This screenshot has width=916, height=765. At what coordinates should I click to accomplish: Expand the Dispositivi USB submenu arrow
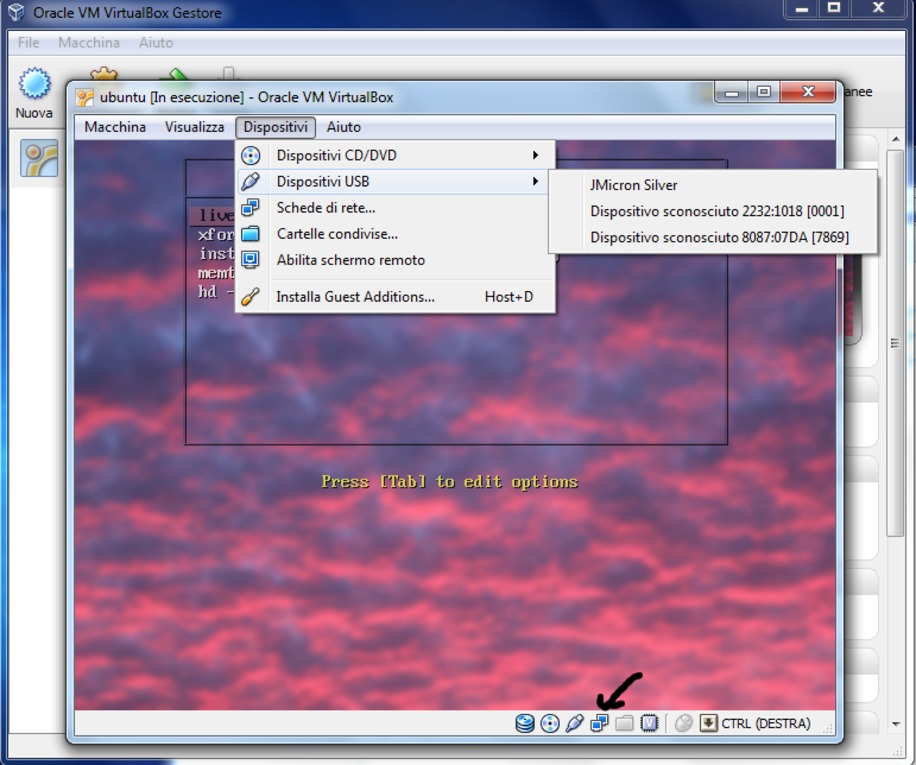click(535, 181)
